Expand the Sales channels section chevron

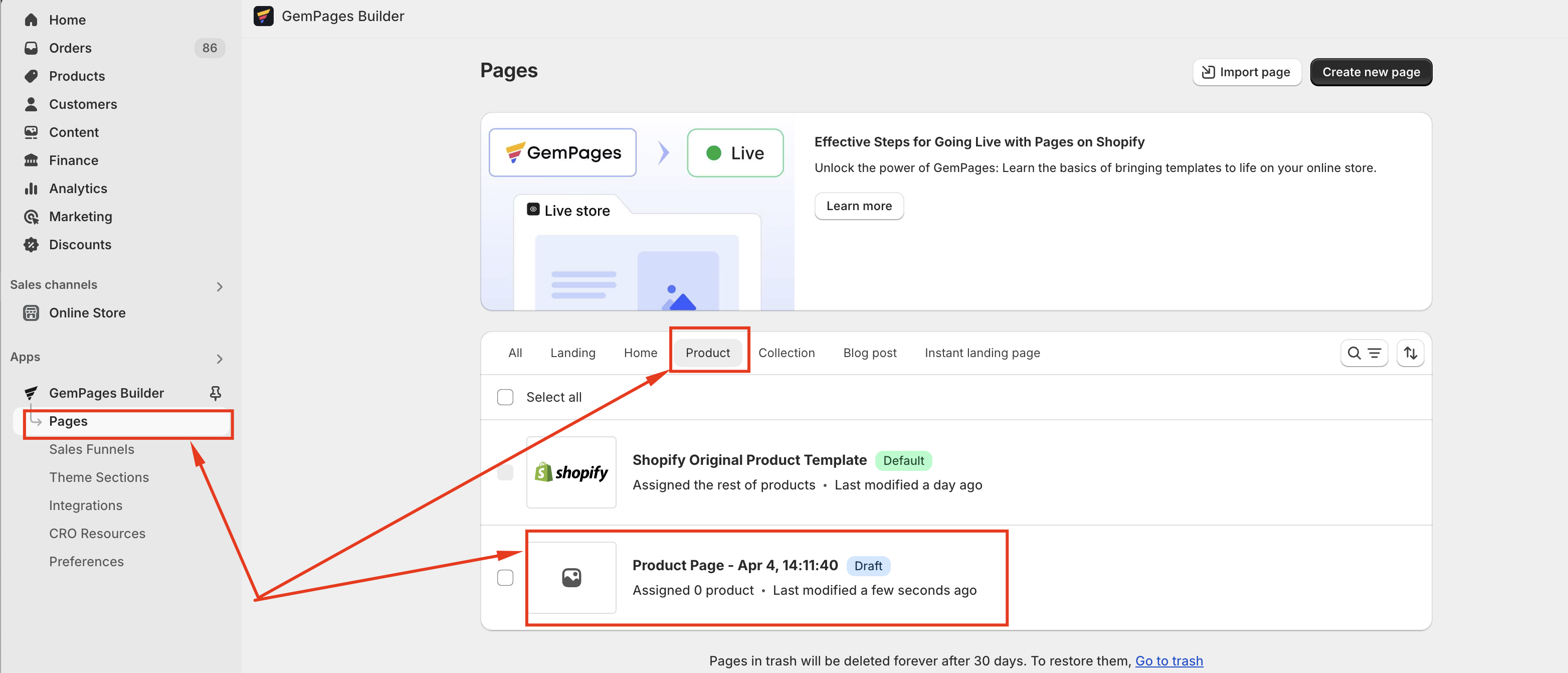pyautogui.click(x=219, y=286)
